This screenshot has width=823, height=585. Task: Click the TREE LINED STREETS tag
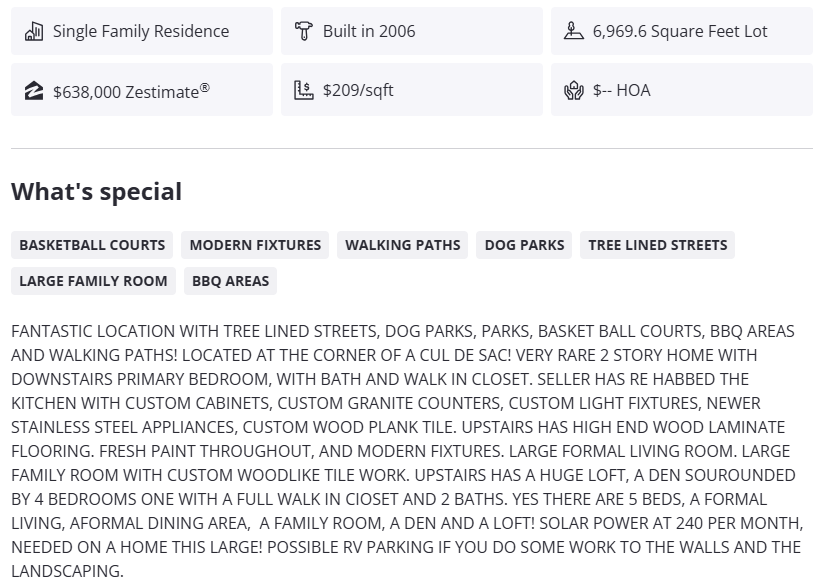(657, 245)
